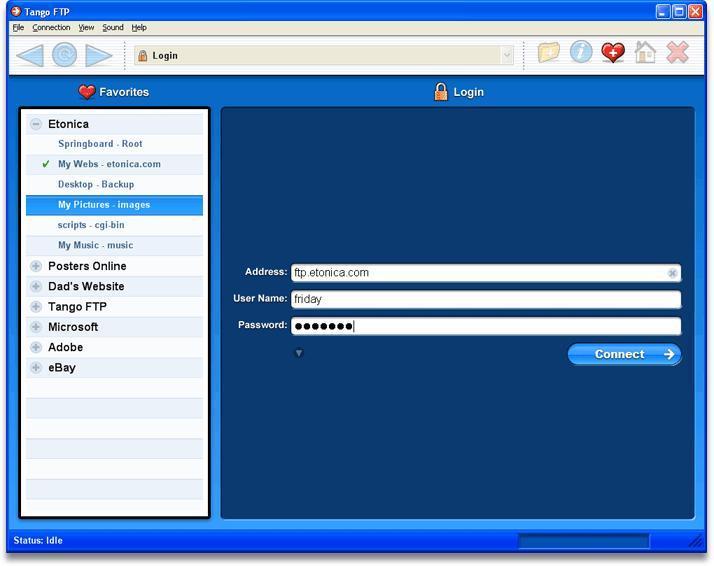
Task: Click the Forward arrow toolbar icon
Action: click(x=99, y=55)
